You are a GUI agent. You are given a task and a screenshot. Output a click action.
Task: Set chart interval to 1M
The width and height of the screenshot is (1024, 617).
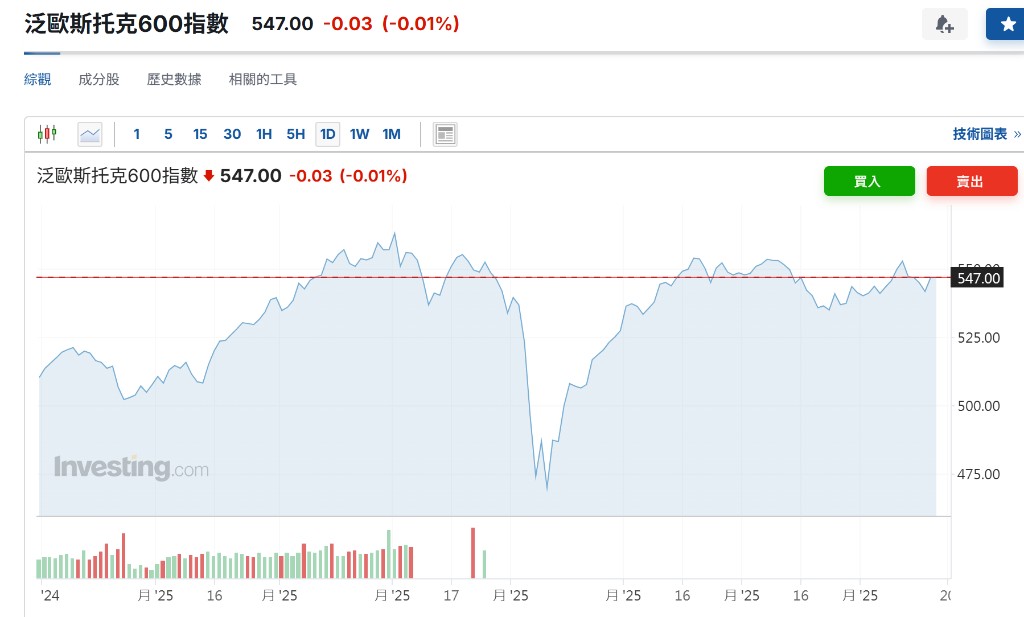point(391,134)
